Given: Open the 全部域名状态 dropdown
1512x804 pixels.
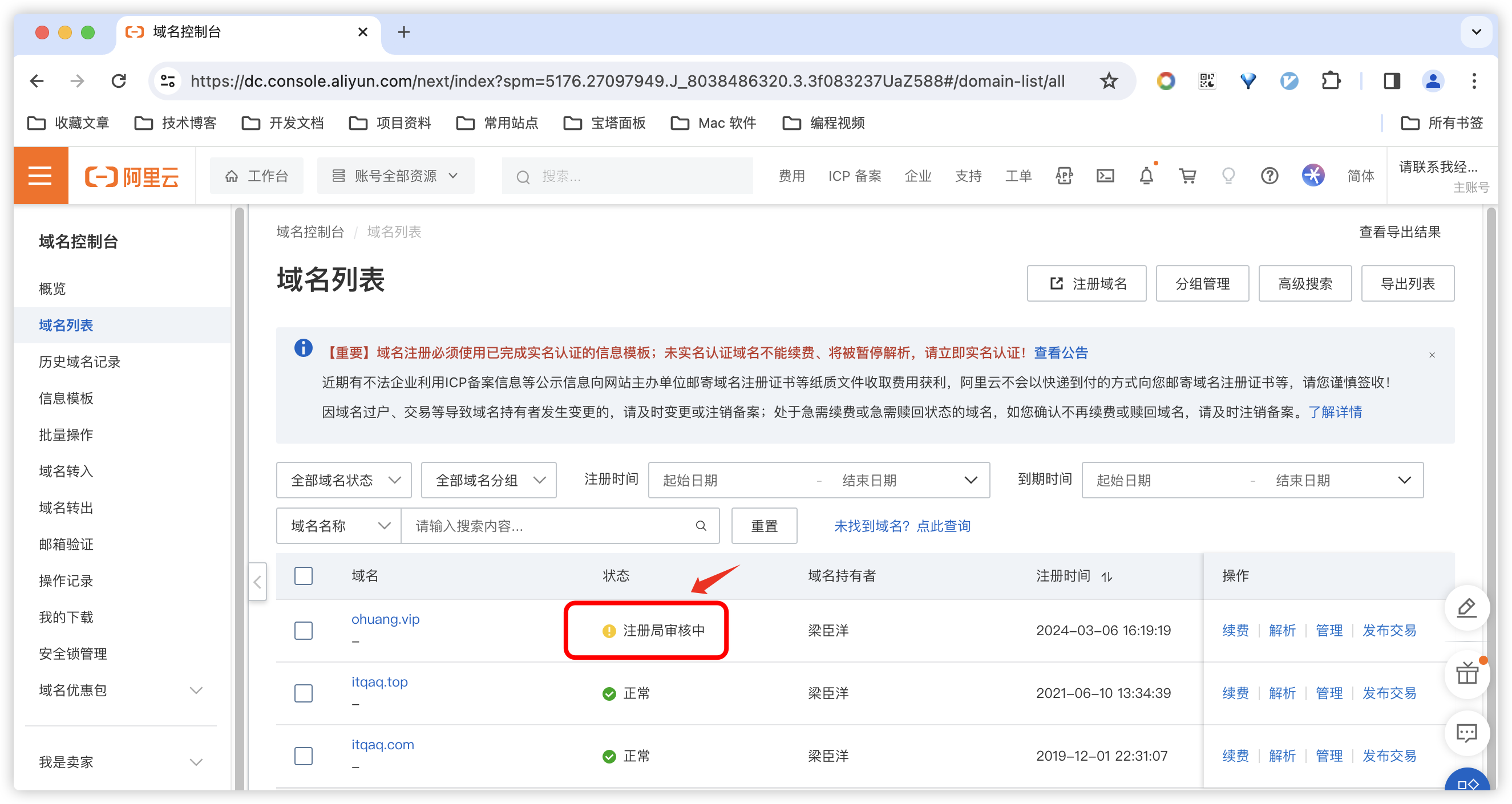Looking at the screenshot, I should [344, 480].
